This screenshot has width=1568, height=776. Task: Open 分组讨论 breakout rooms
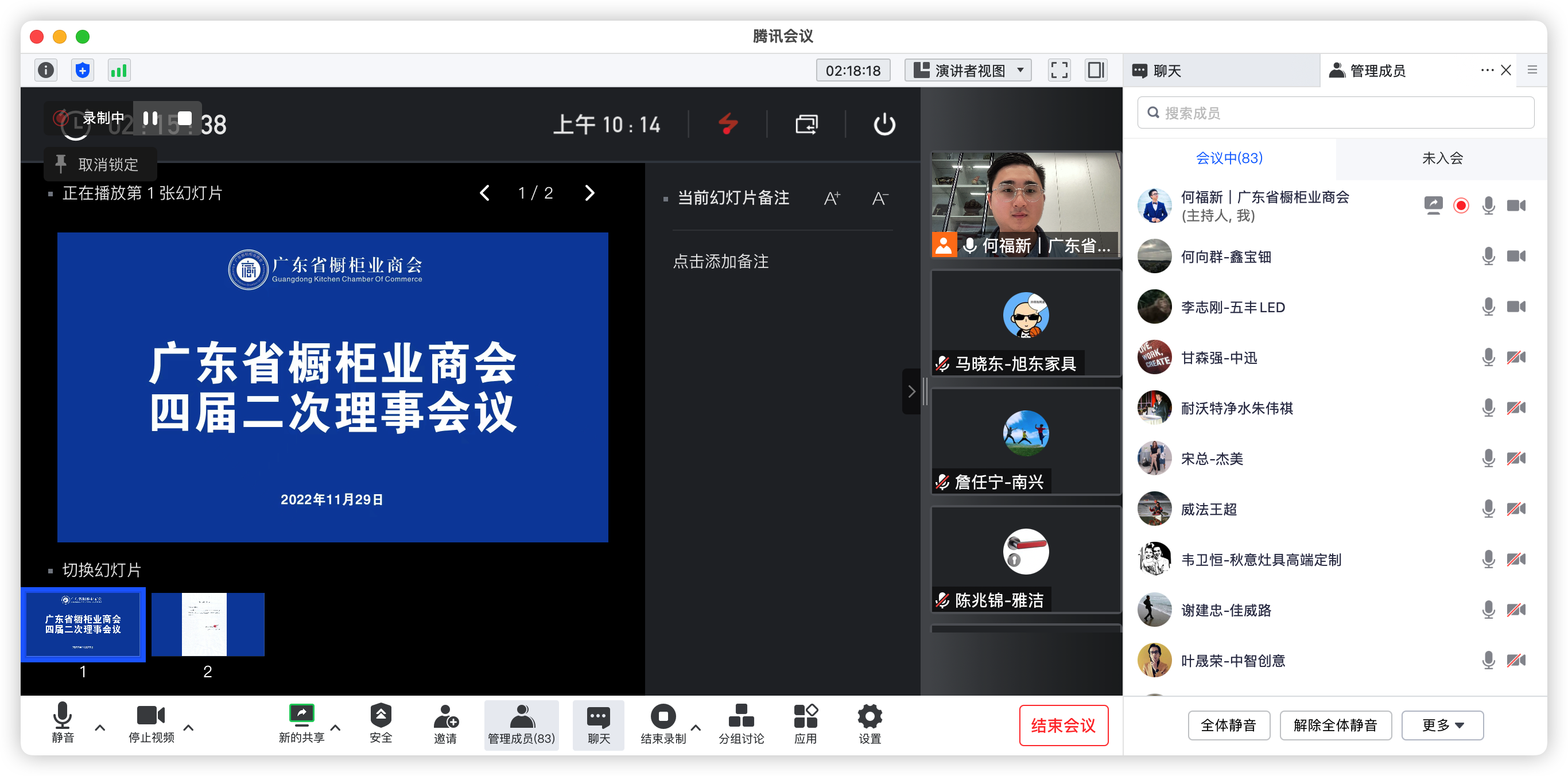click(741, 723)
